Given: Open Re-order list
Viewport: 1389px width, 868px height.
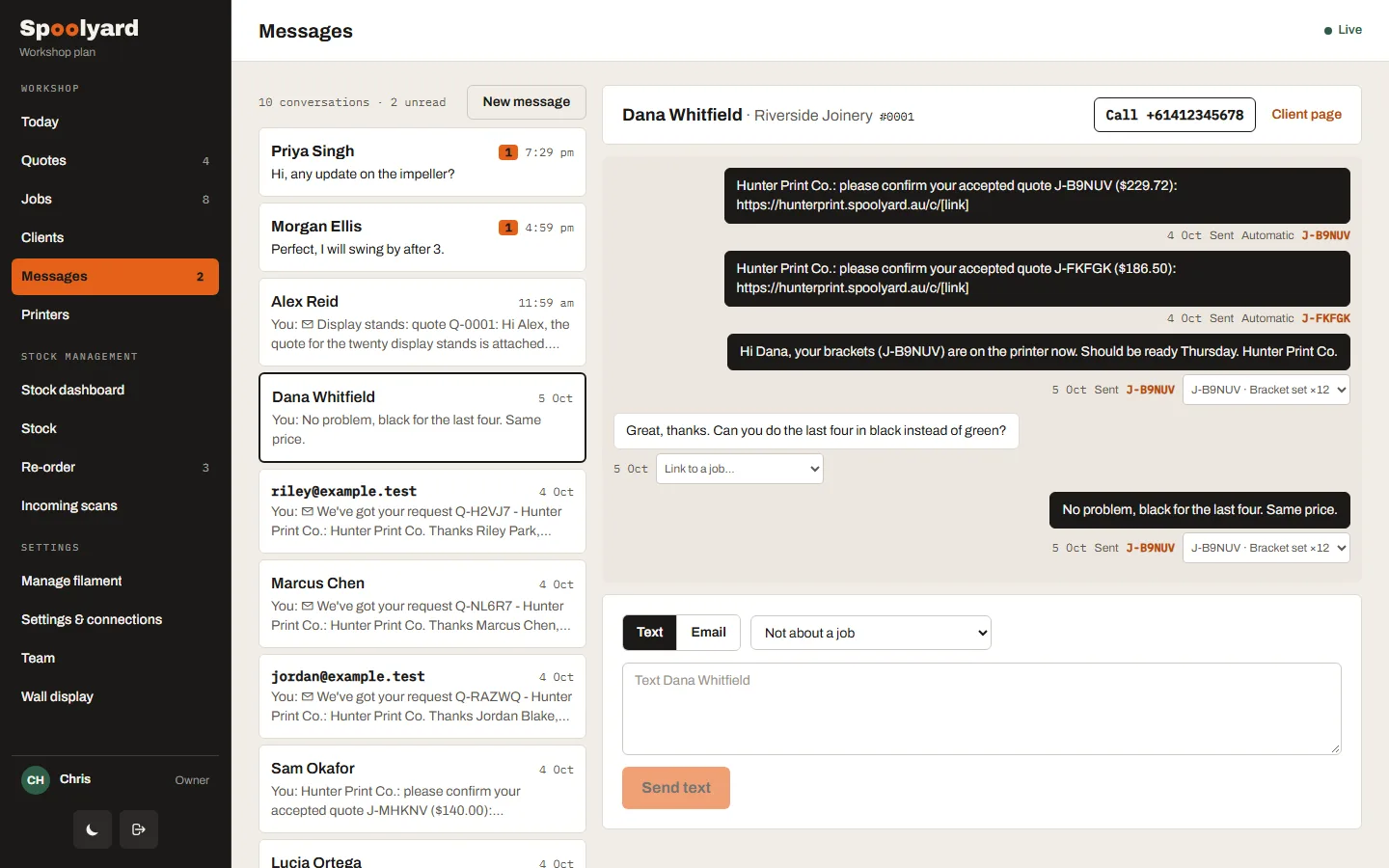Looking at the screenshot, I should click(x=115, y=467).
